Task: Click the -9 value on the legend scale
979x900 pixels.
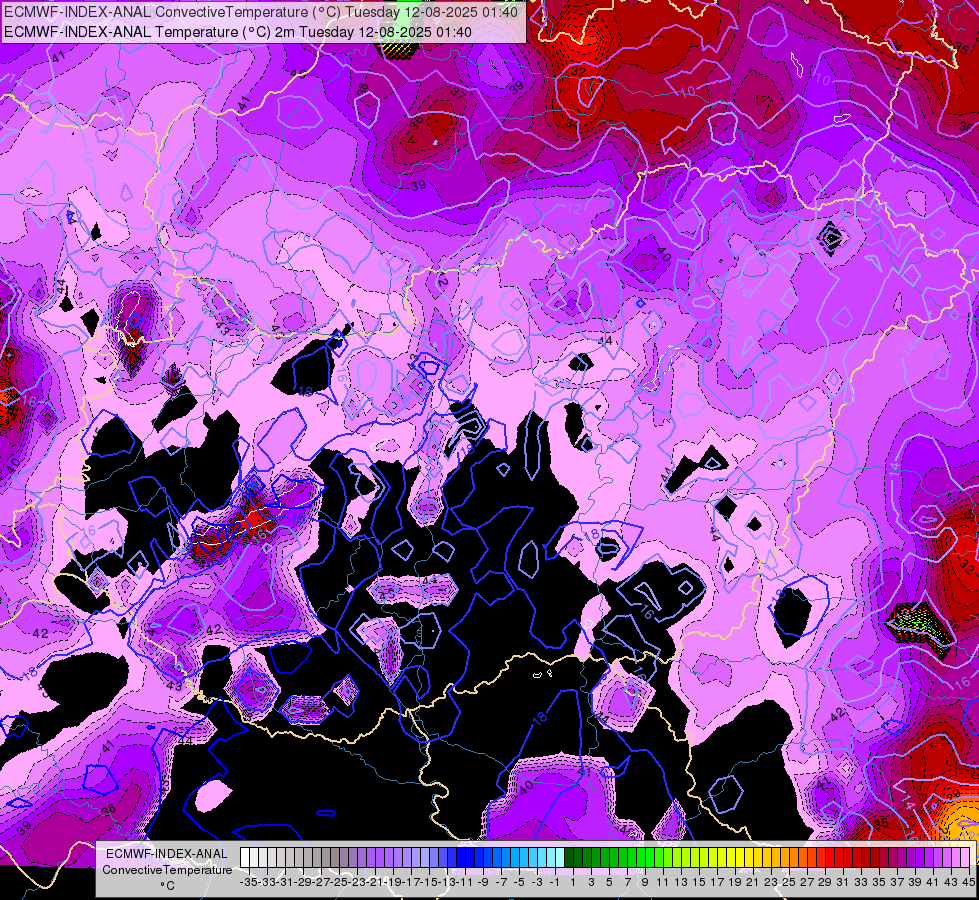Action: click(x=483, y=882)
